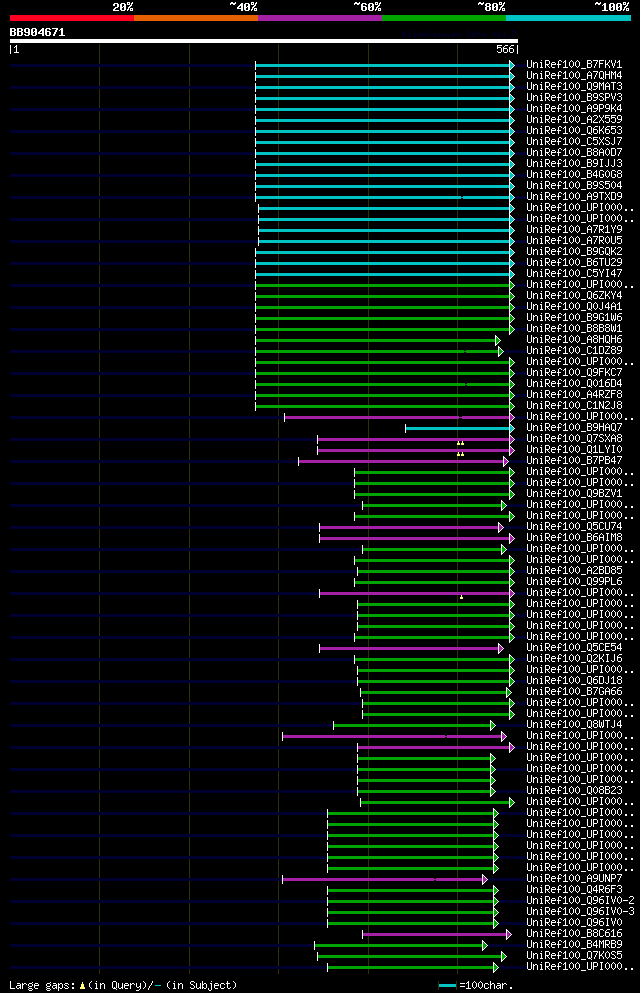
Task: Open UniRef100_Q96IV0-2 isoform hit
Action: coord(580,901)
